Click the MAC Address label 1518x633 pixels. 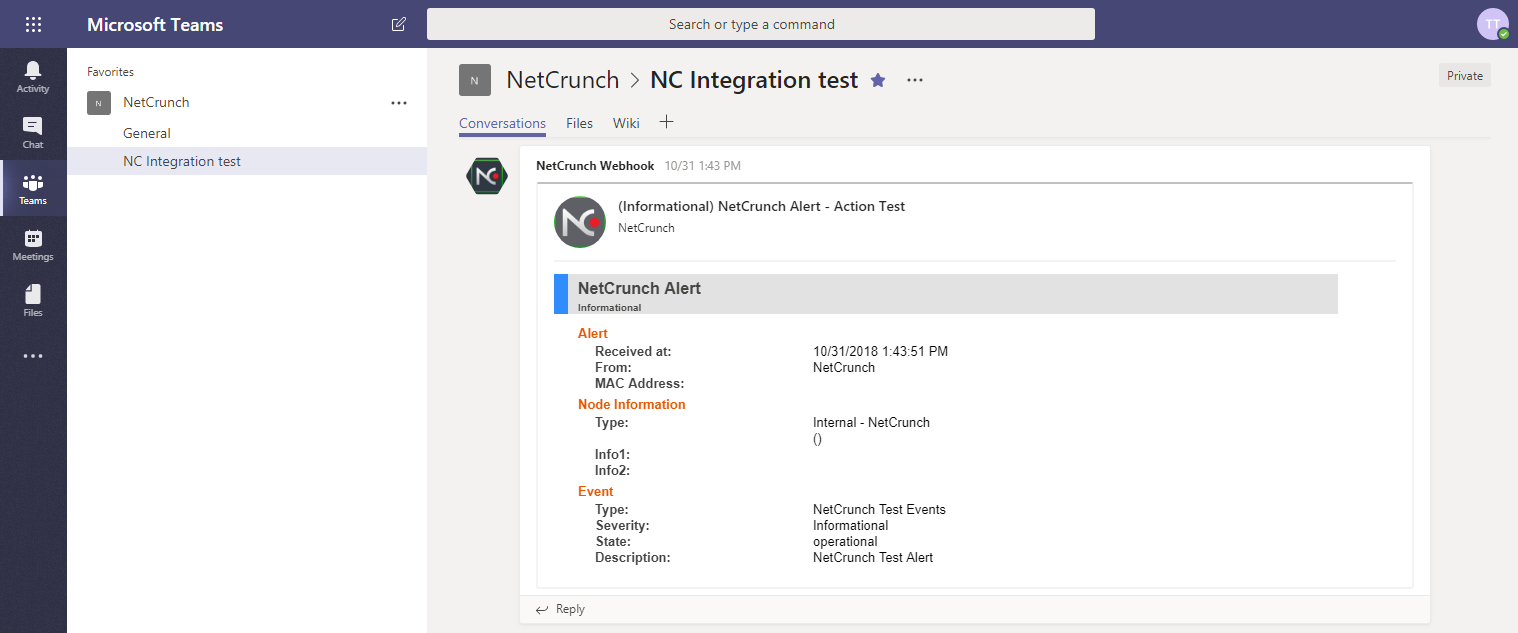coord(639,383)
